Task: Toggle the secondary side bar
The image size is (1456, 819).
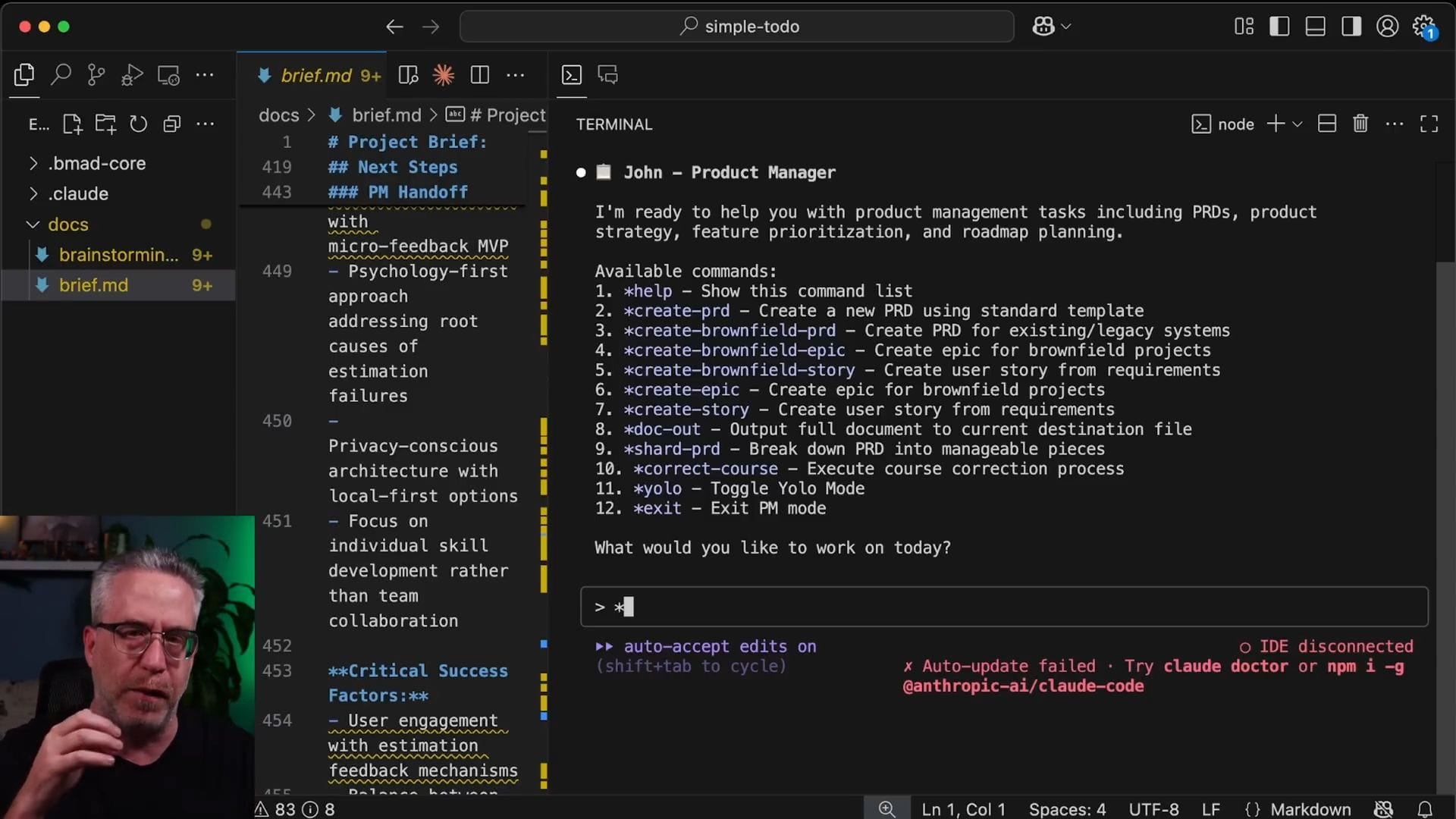Action: (1351, 27)
